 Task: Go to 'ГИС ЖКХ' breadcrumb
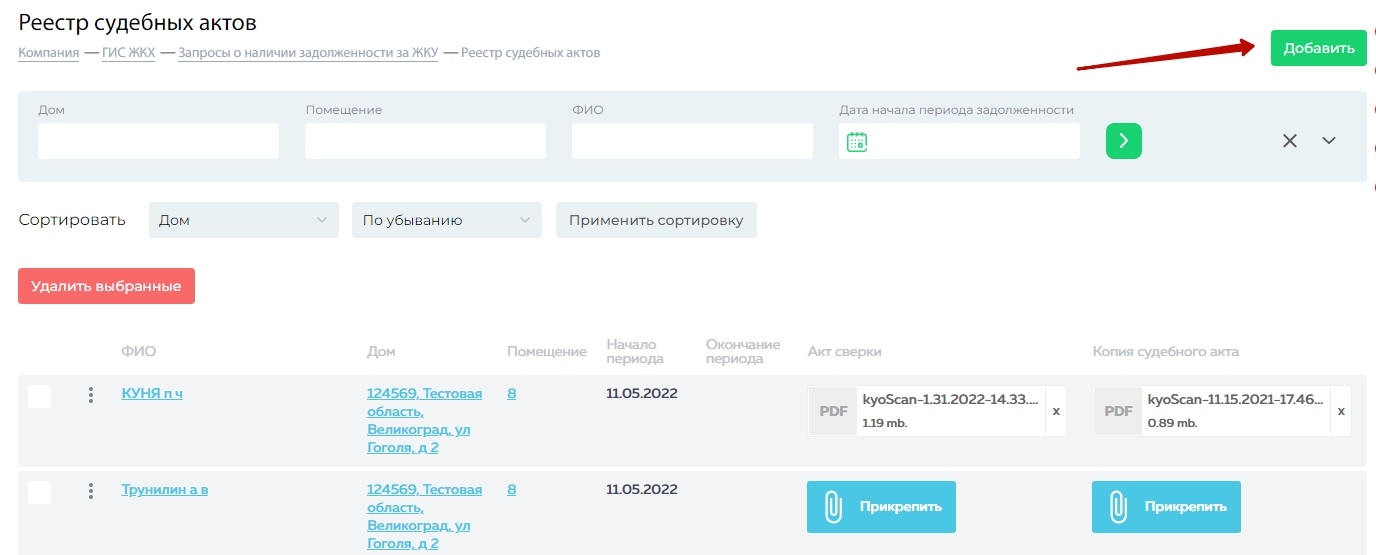pyautogui.click(x=128, y=53)
